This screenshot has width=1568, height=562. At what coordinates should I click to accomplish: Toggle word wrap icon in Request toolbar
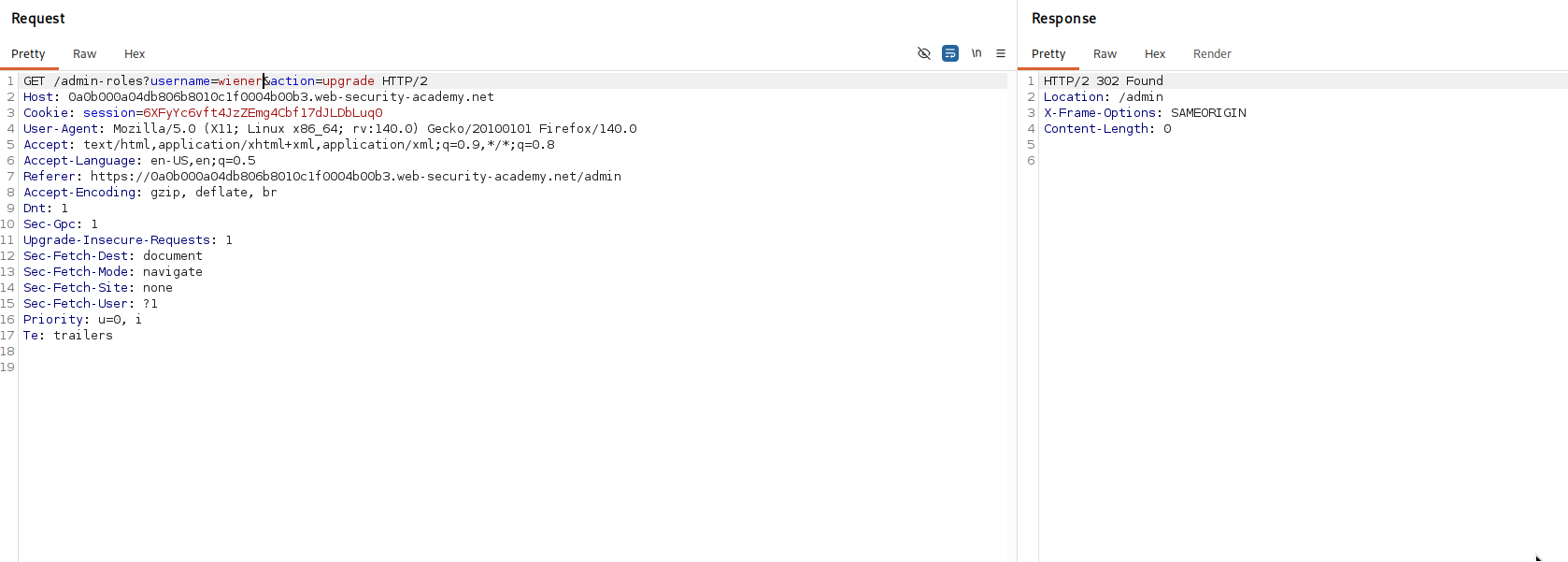coord(950,53)
